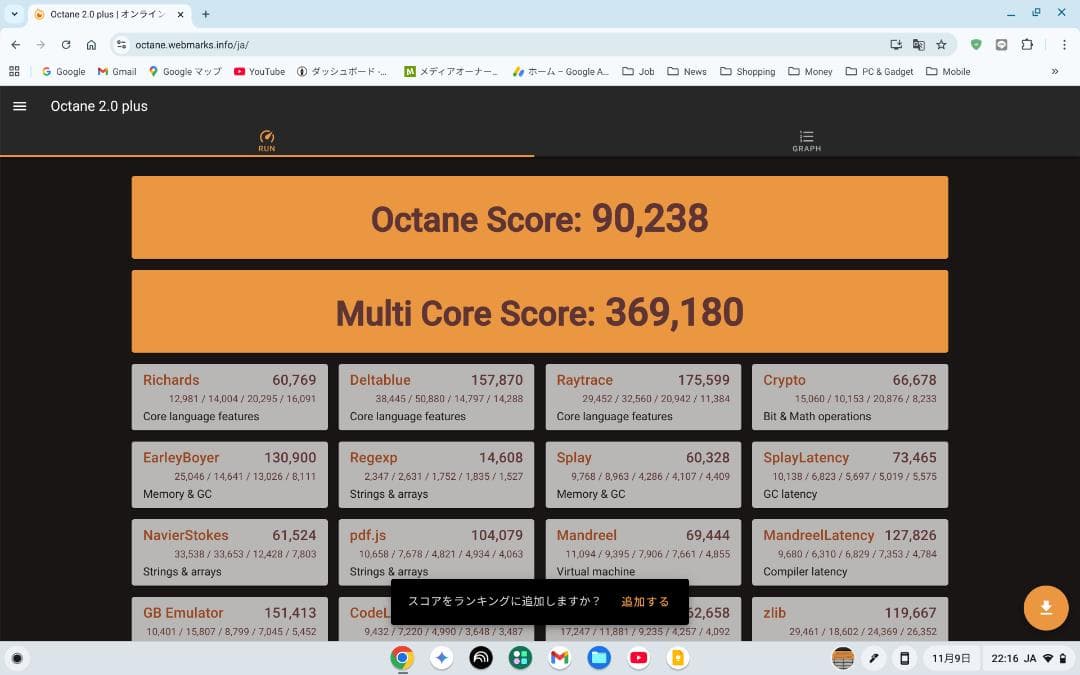Open the Files app in the shelf
The width and height of the screenshot is (1080, 675).
point(599,658)
